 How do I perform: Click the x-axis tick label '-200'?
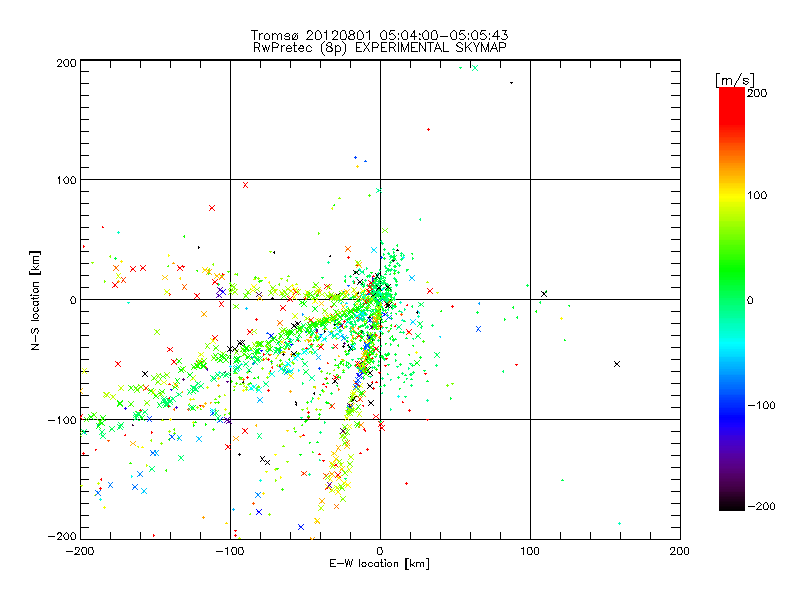[x=80, y=551]
